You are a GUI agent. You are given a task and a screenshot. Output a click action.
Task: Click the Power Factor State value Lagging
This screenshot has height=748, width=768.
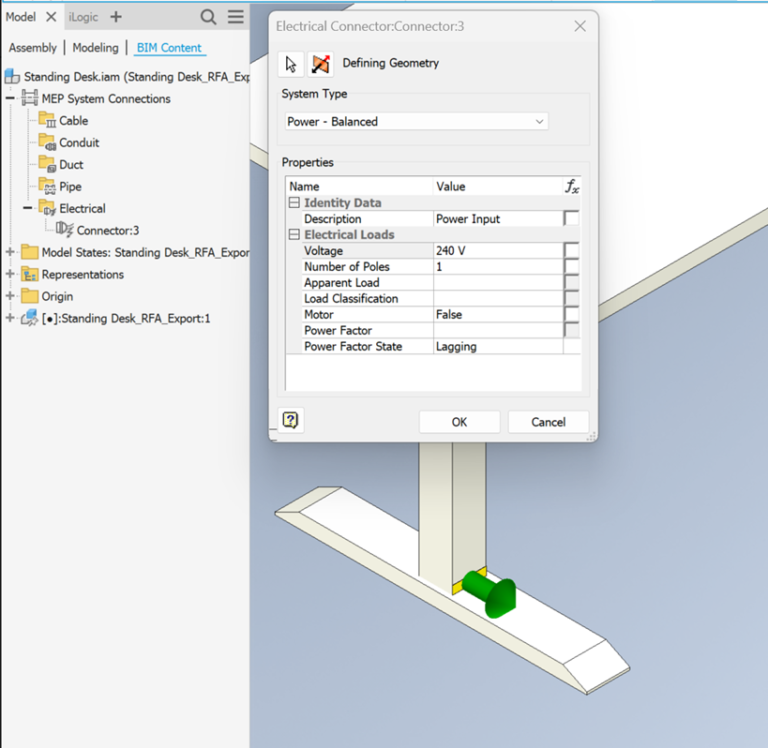tap(498, 346)
